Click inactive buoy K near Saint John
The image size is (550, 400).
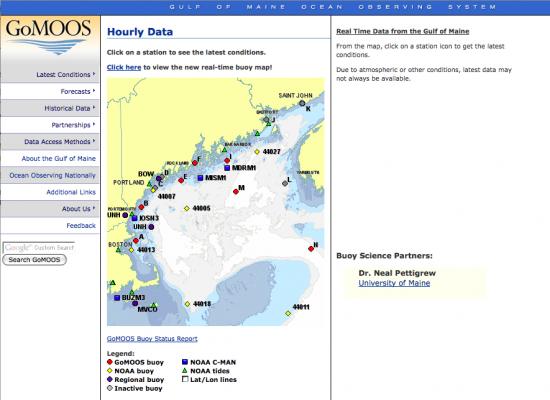click(x=302, y=103)
